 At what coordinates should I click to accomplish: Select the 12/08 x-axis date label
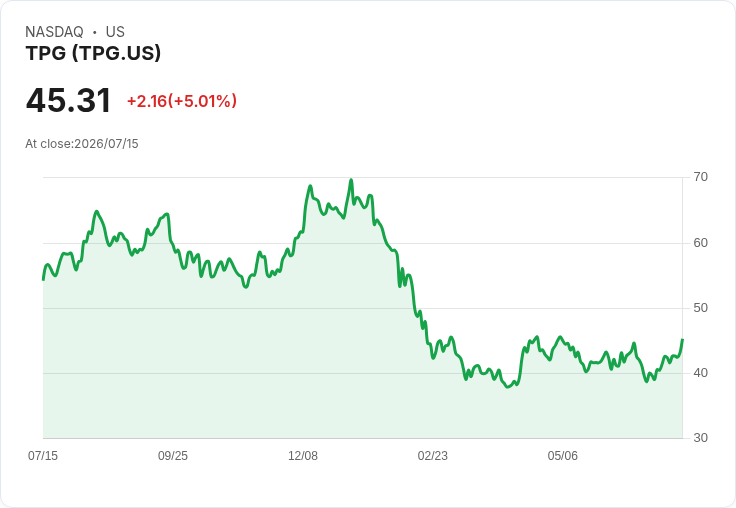[x=303, y=455]
